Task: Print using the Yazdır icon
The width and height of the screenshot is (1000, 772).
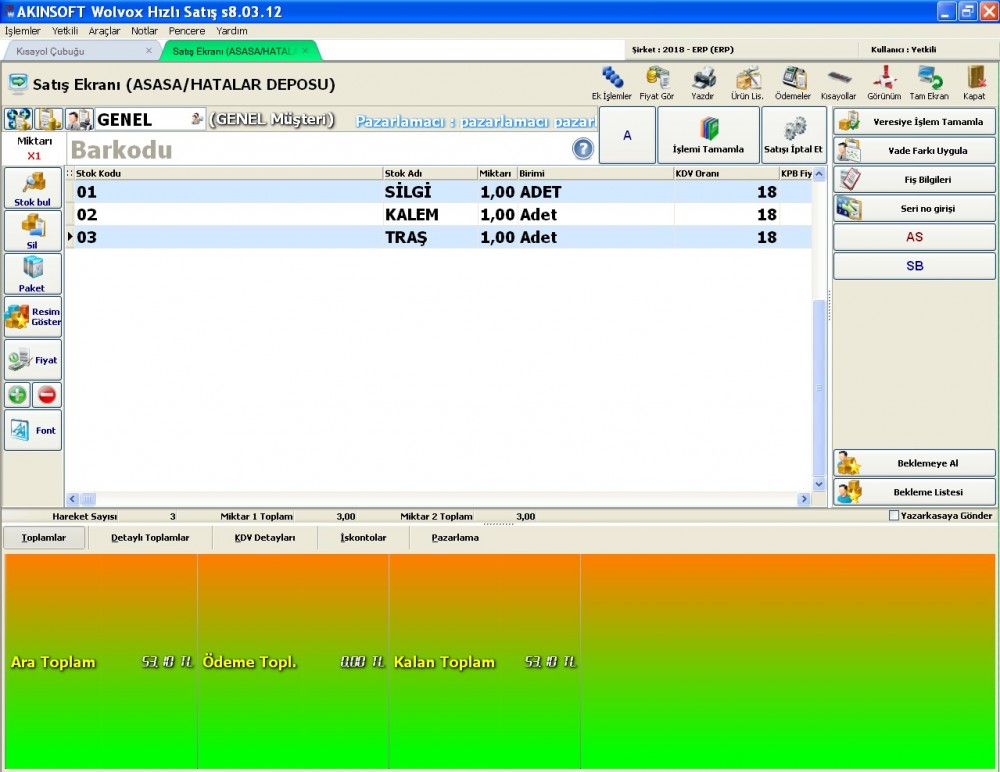Action: pos(702,84)
